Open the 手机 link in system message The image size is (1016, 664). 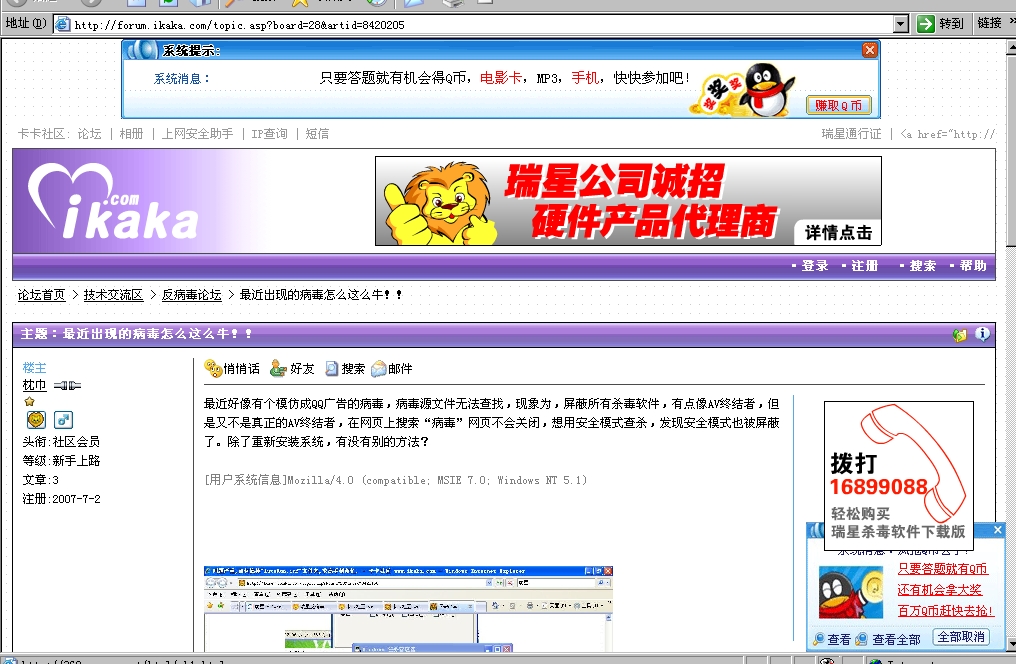(584, 78)
